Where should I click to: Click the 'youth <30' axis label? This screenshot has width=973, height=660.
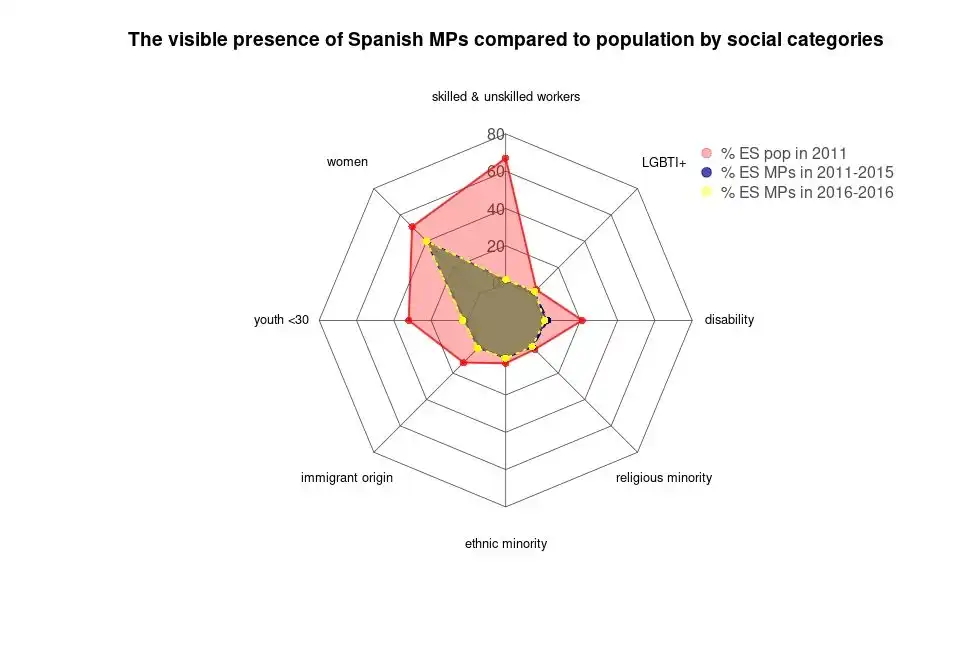click(281, 320)
